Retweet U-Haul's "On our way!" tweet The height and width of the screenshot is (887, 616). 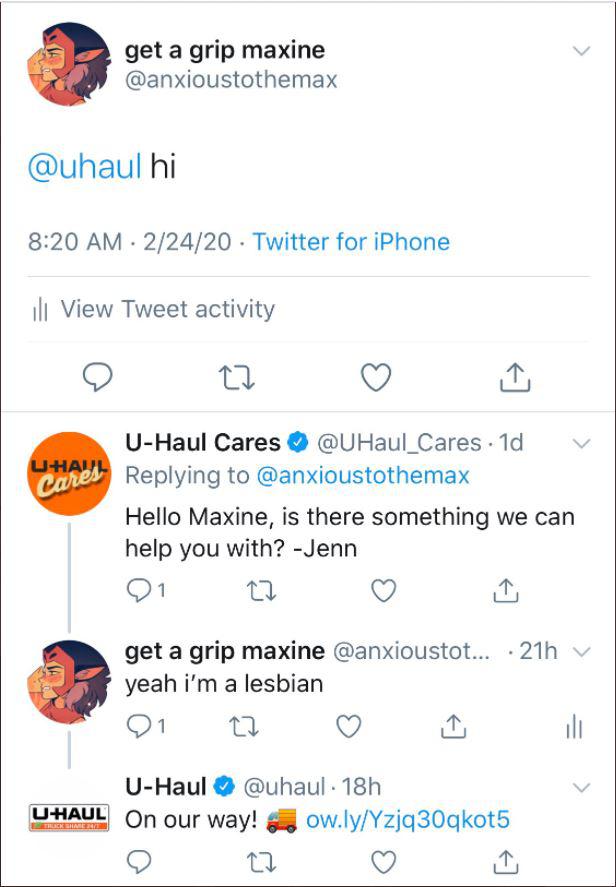pos(258,860)
